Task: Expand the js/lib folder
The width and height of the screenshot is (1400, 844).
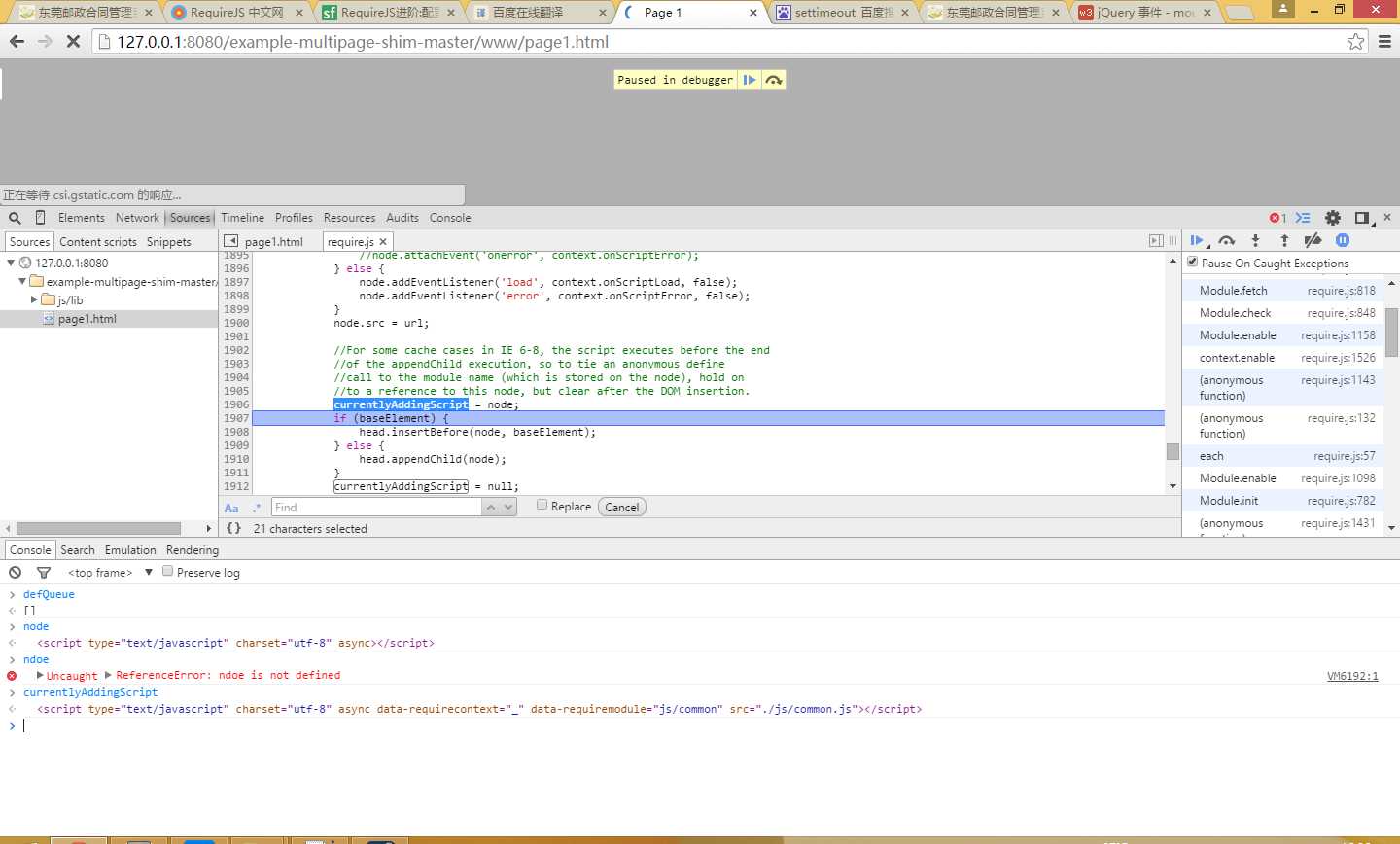Action: point(34,299)
